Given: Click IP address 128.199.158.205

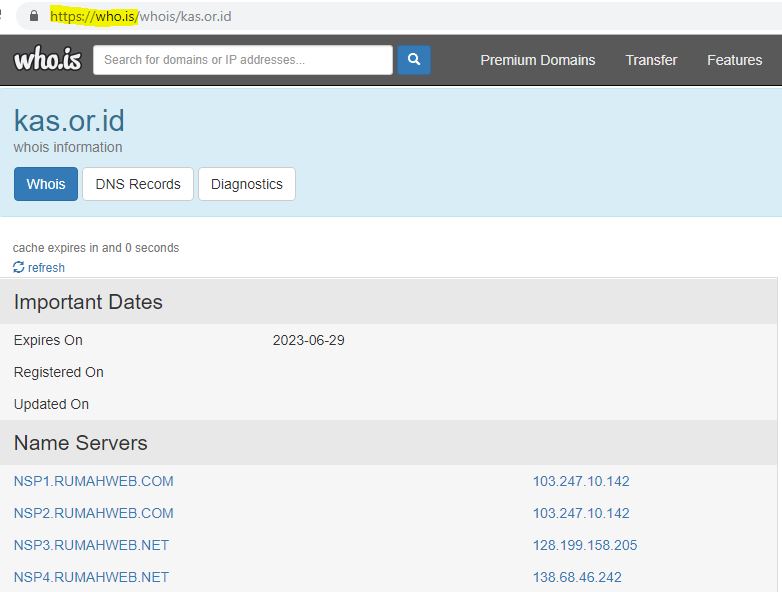Looking at the screenshot, I should click(x=584, y=545).
